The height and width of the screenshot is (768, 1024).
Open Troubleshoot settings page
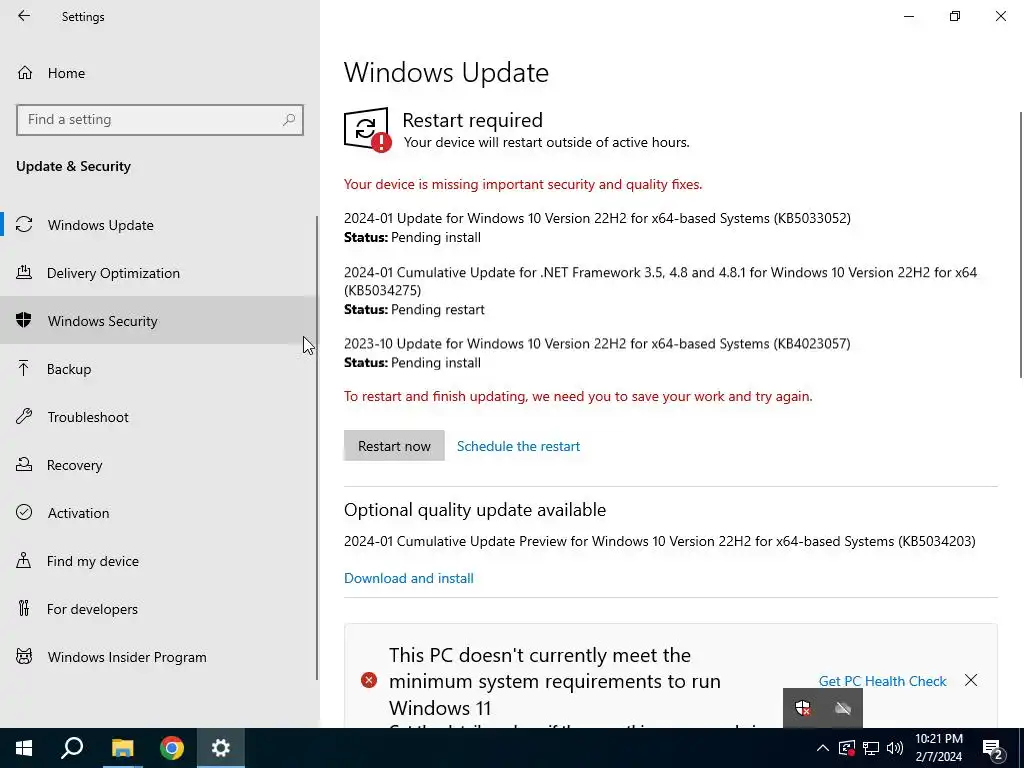pos(88,417)
